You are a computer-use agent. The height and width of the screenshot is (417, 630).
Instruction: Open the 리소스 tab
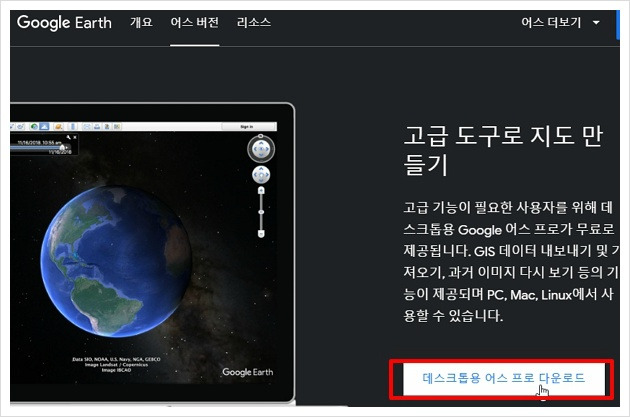pos(254,22)
